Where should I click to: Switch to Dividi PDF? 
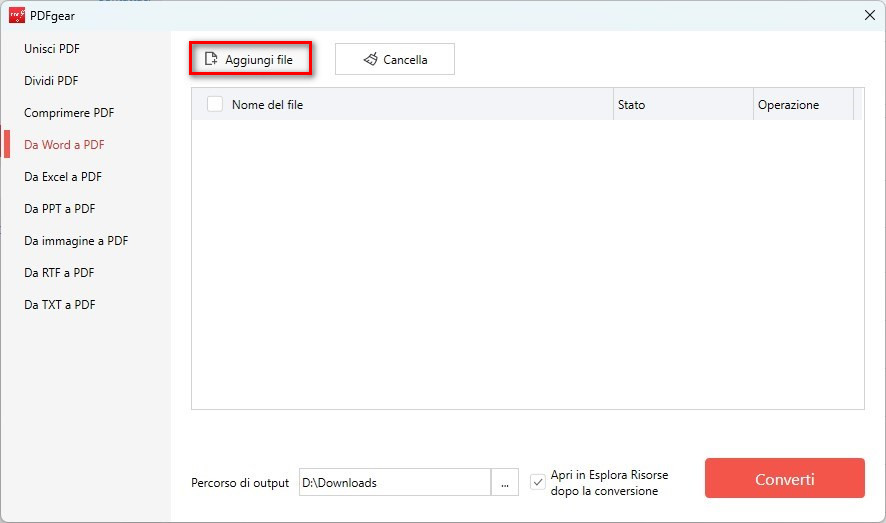pos(51,81)
